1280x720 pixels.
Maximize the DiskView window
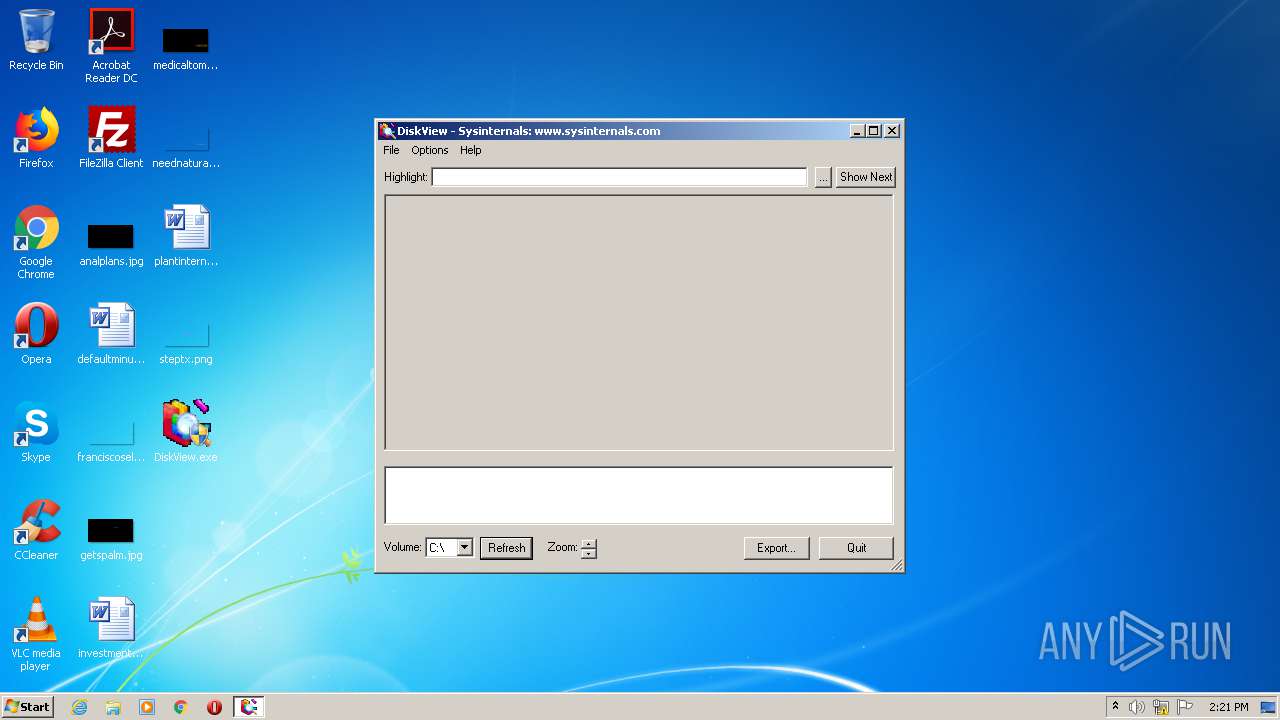tap(874, 131)
